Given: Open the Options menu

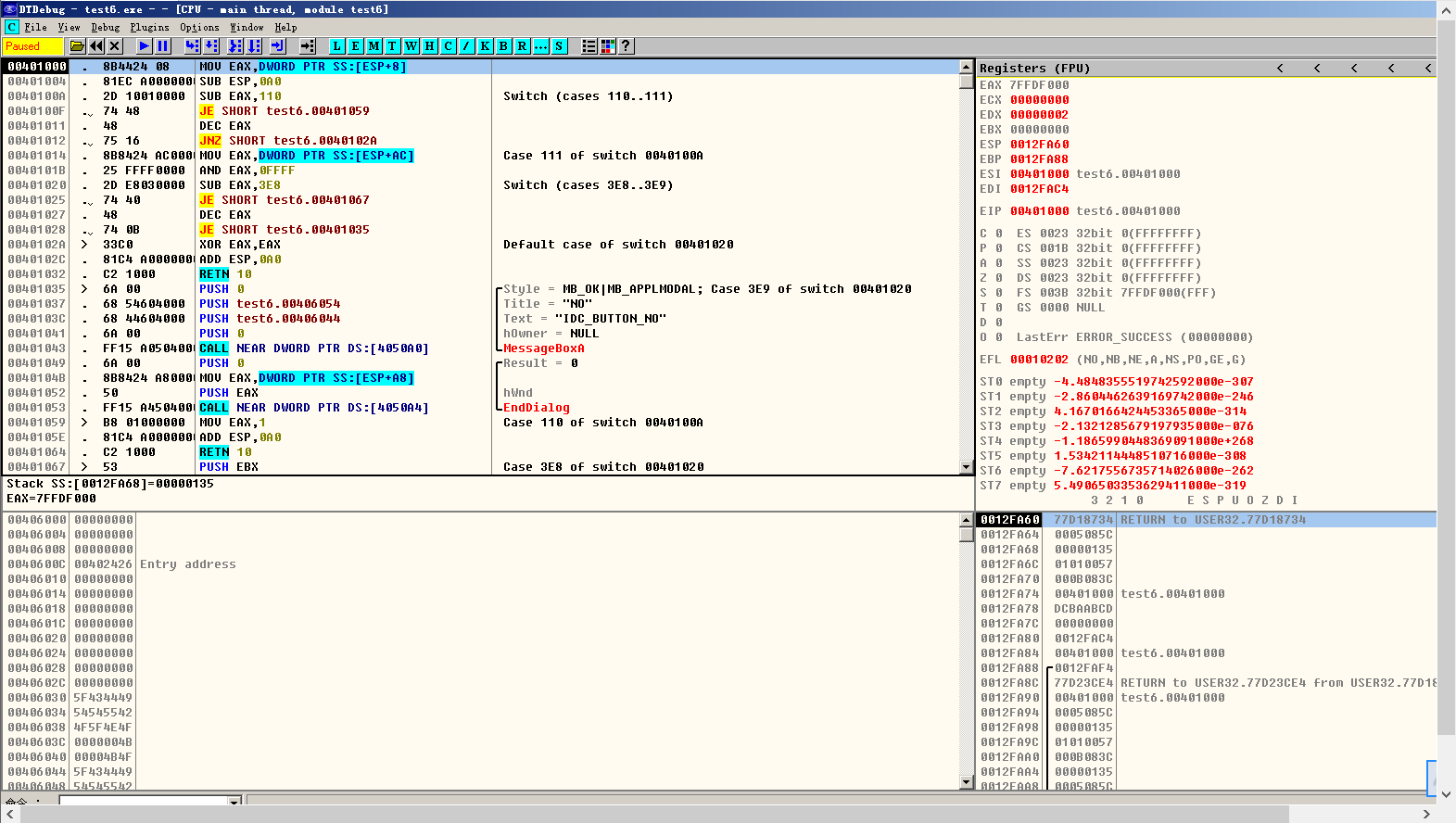Looking at the screenshot, I should click(199, 28).
